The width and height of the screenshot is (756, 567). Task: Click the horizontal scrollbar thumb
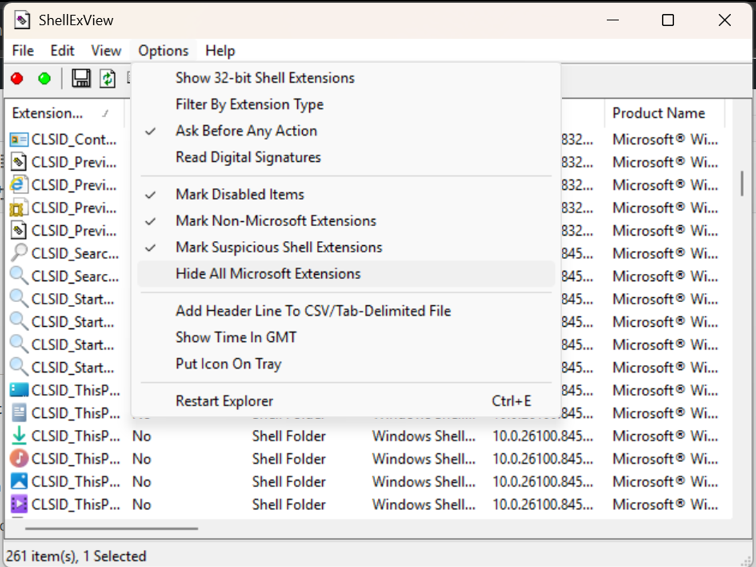(111, 528)
